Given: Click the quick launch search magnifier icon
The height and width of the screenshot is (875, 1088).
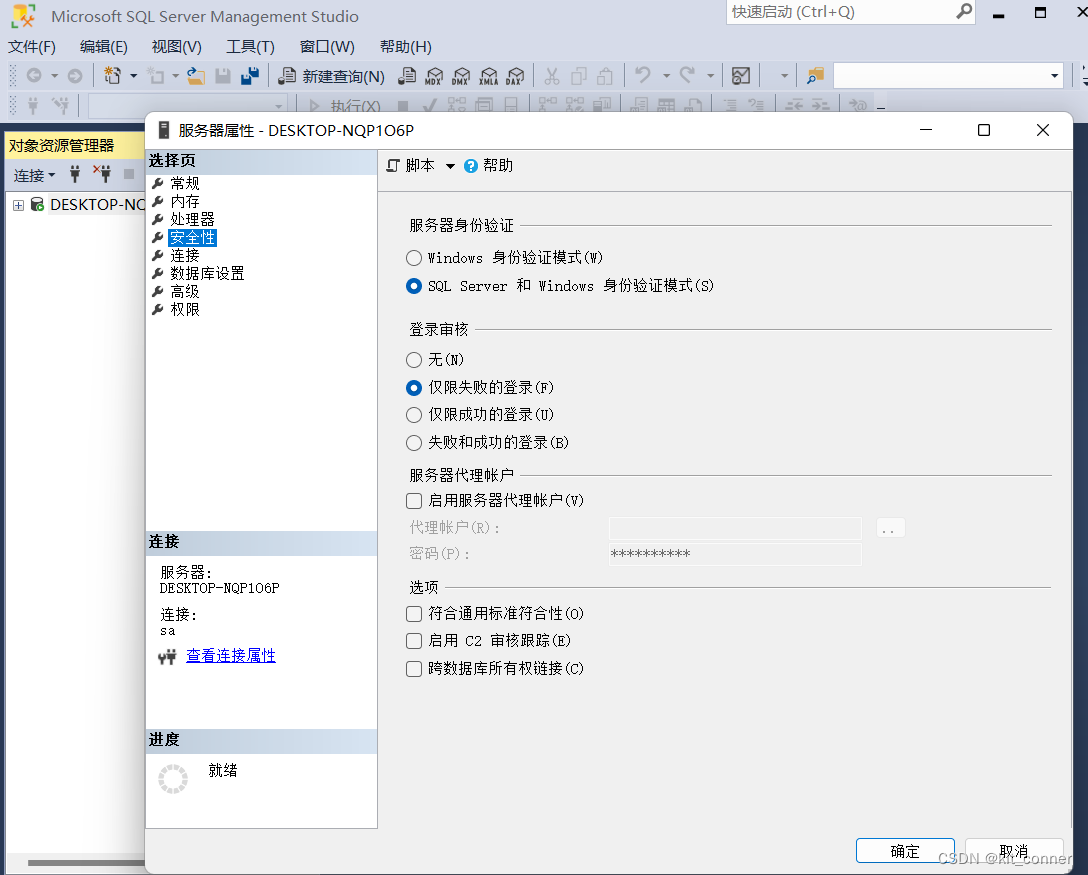Looking at the screenshot, I should (x=964, y=11).
